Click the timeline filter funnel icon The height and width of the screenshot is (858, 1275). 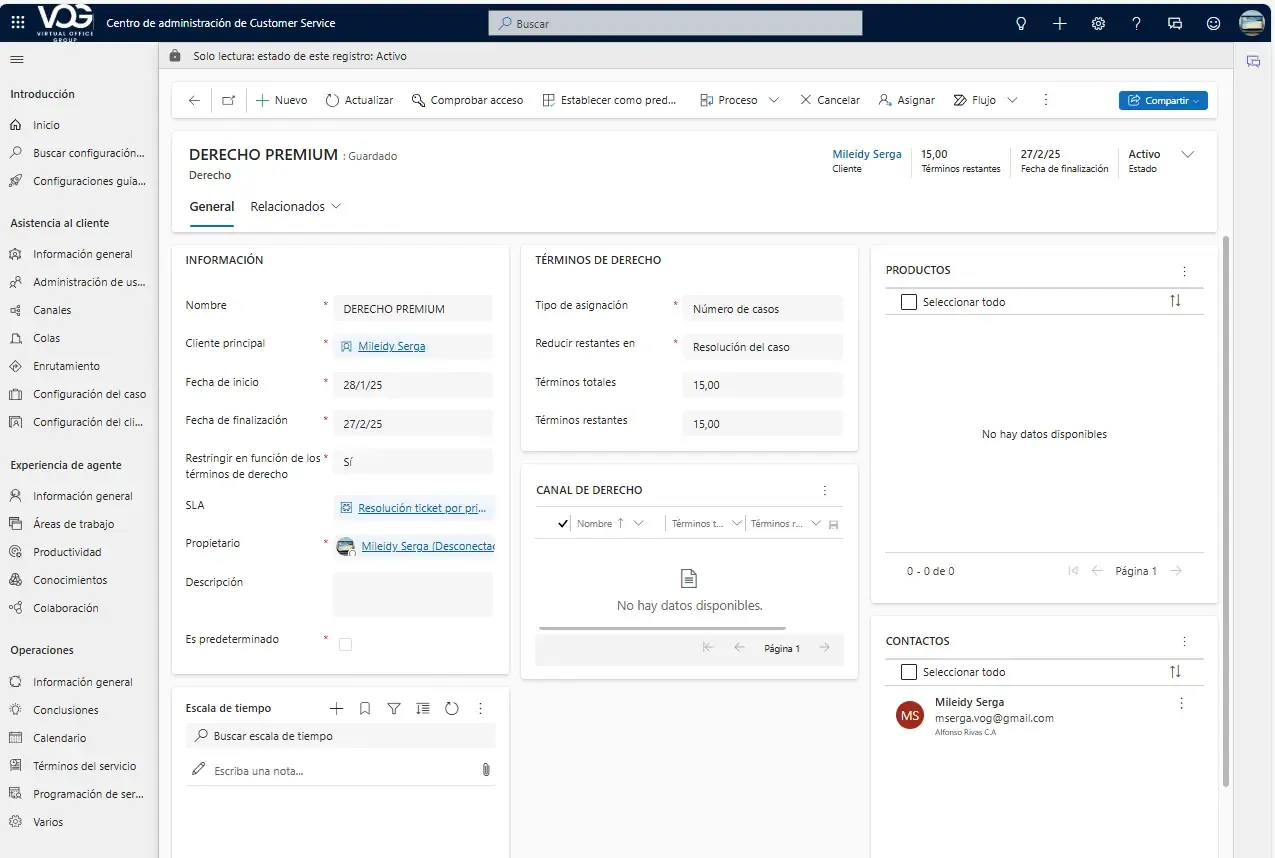click(394, 708)
